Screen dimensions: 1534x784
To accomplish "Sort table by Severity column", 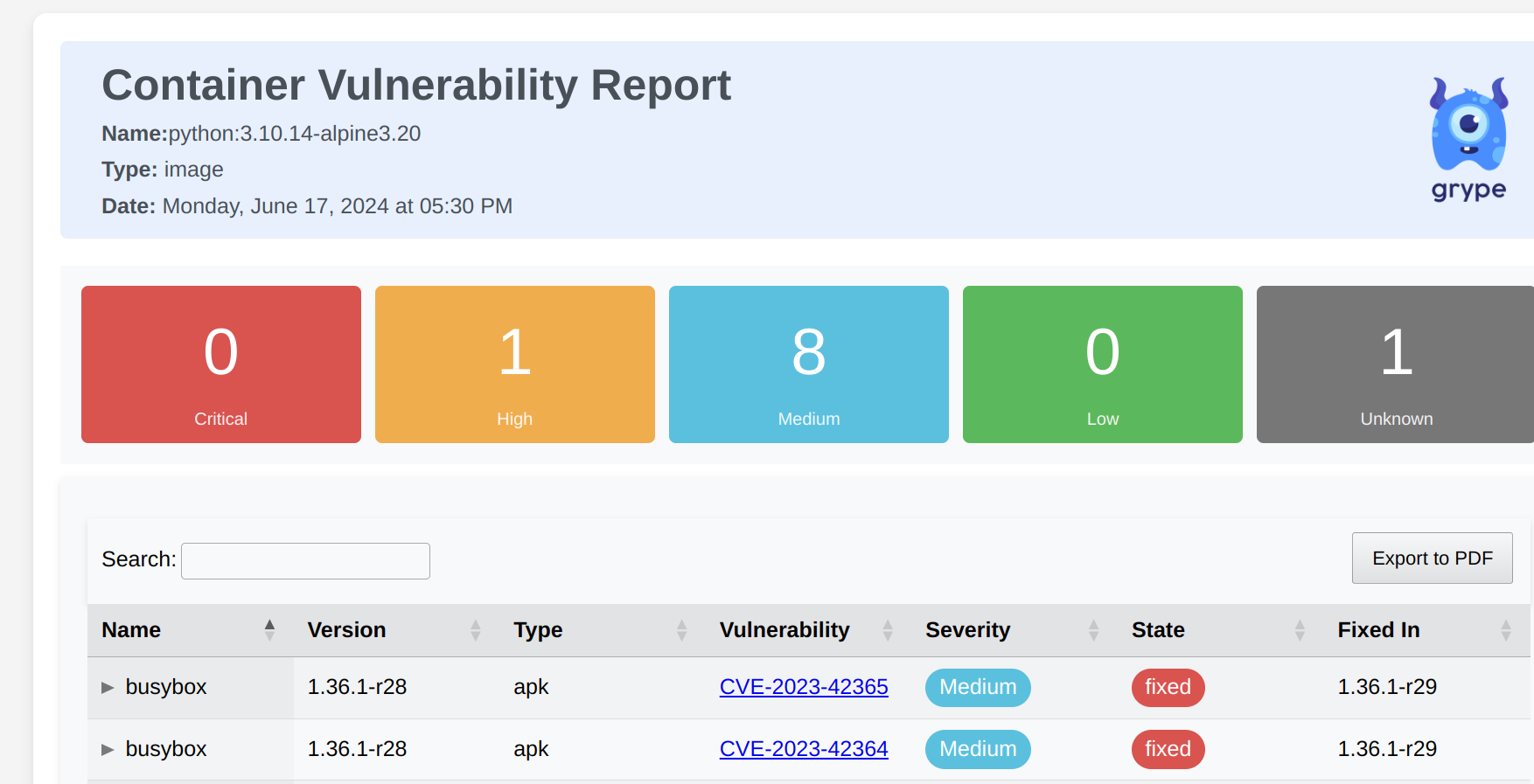I will tap(967, 630).
